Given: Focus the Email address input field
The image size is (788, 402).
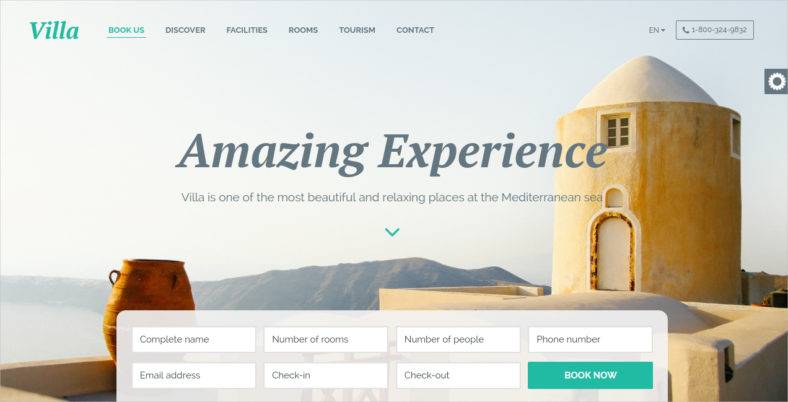Looking at the screenshot, I should click(193, 375).
